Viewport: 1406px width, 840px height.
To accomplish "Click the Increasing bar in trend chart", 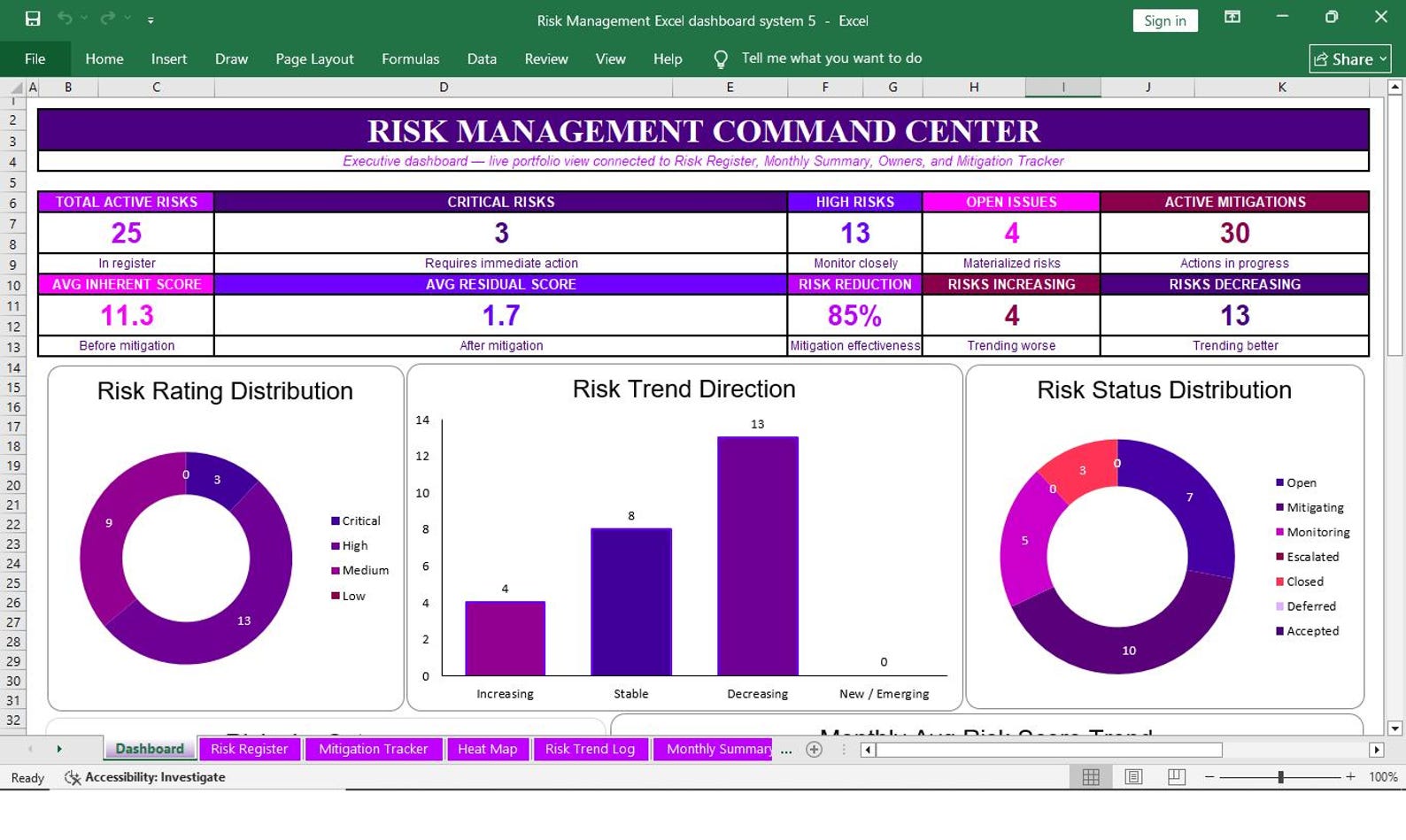I will [505, 638].
